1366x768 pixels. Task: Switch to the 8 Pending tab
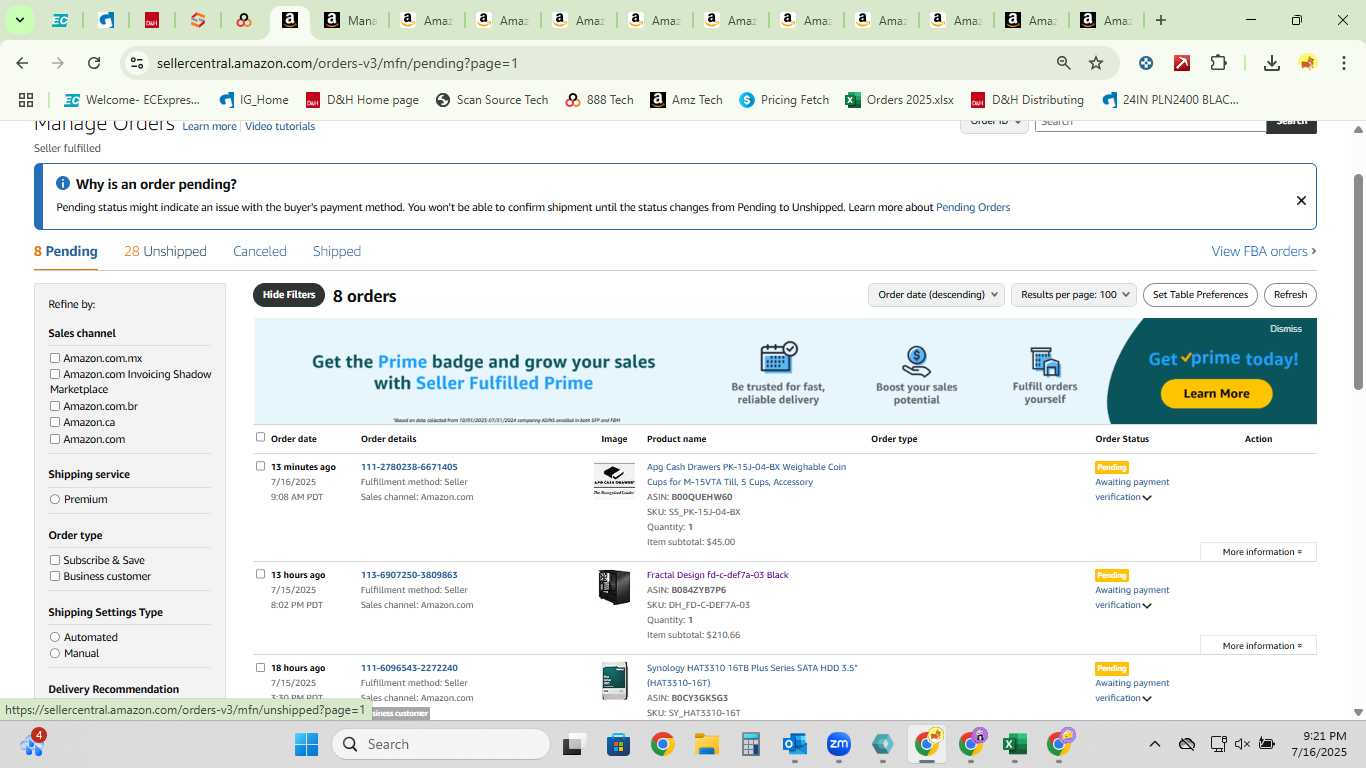pyautogui.click(x=66, y=251)
